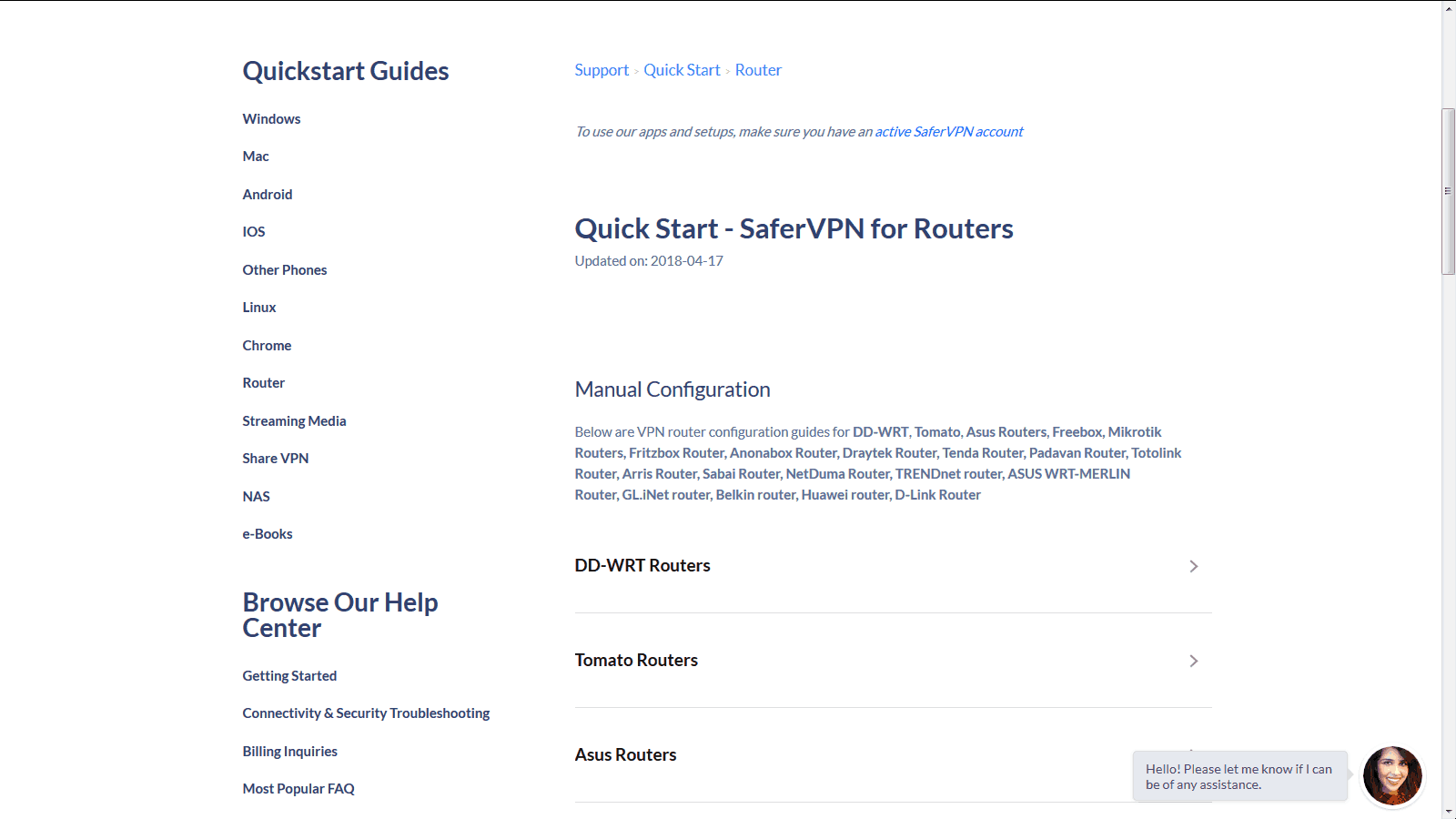Click the page vertical scrollbar thumb

pyautogui.click(x=1449, y=191)
